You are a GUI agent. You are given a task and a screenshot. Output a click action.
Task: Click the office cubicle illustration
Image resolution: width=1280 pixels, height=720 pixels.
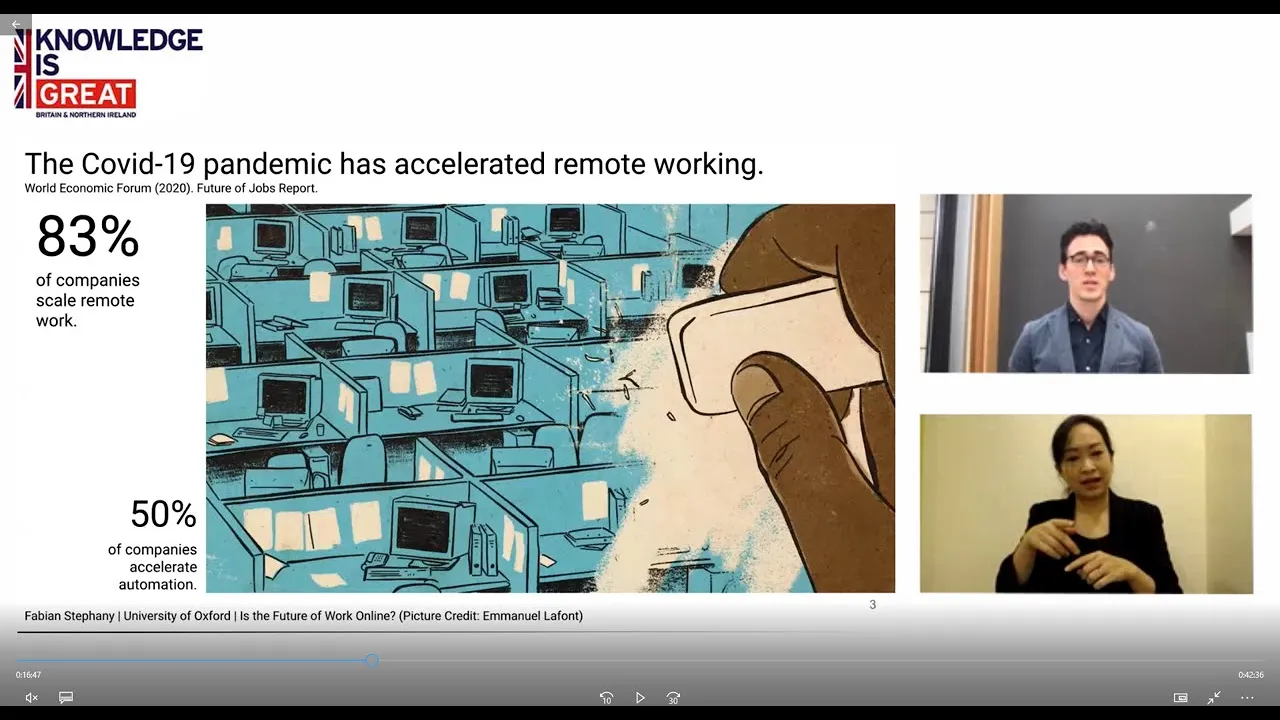coord(550,398)
